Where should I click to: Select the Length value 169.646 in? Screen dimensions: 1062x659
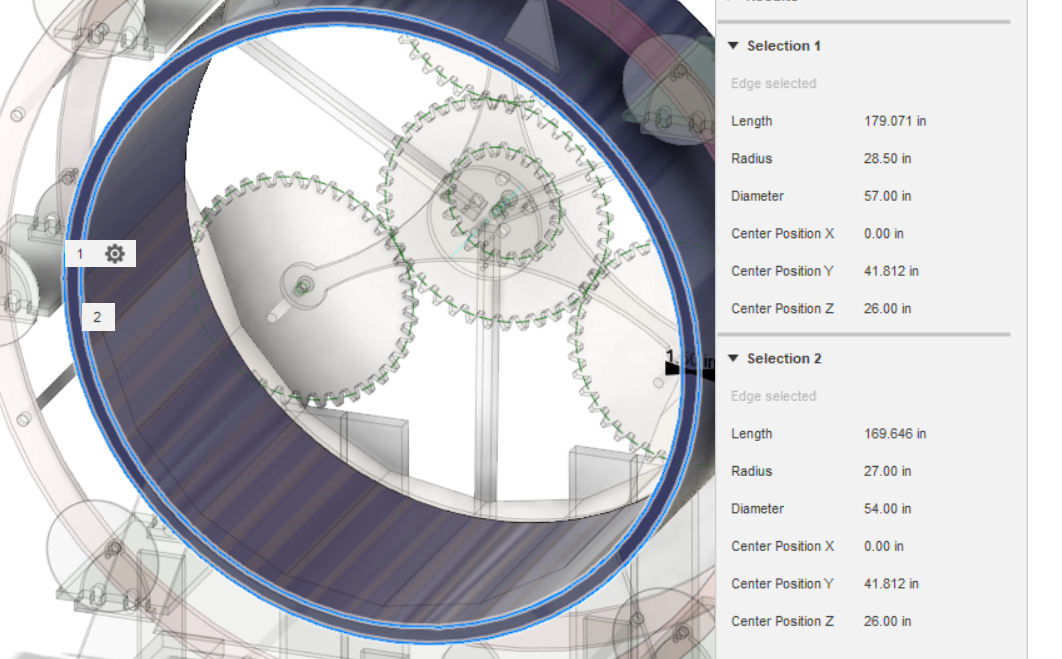pos(895,433)
